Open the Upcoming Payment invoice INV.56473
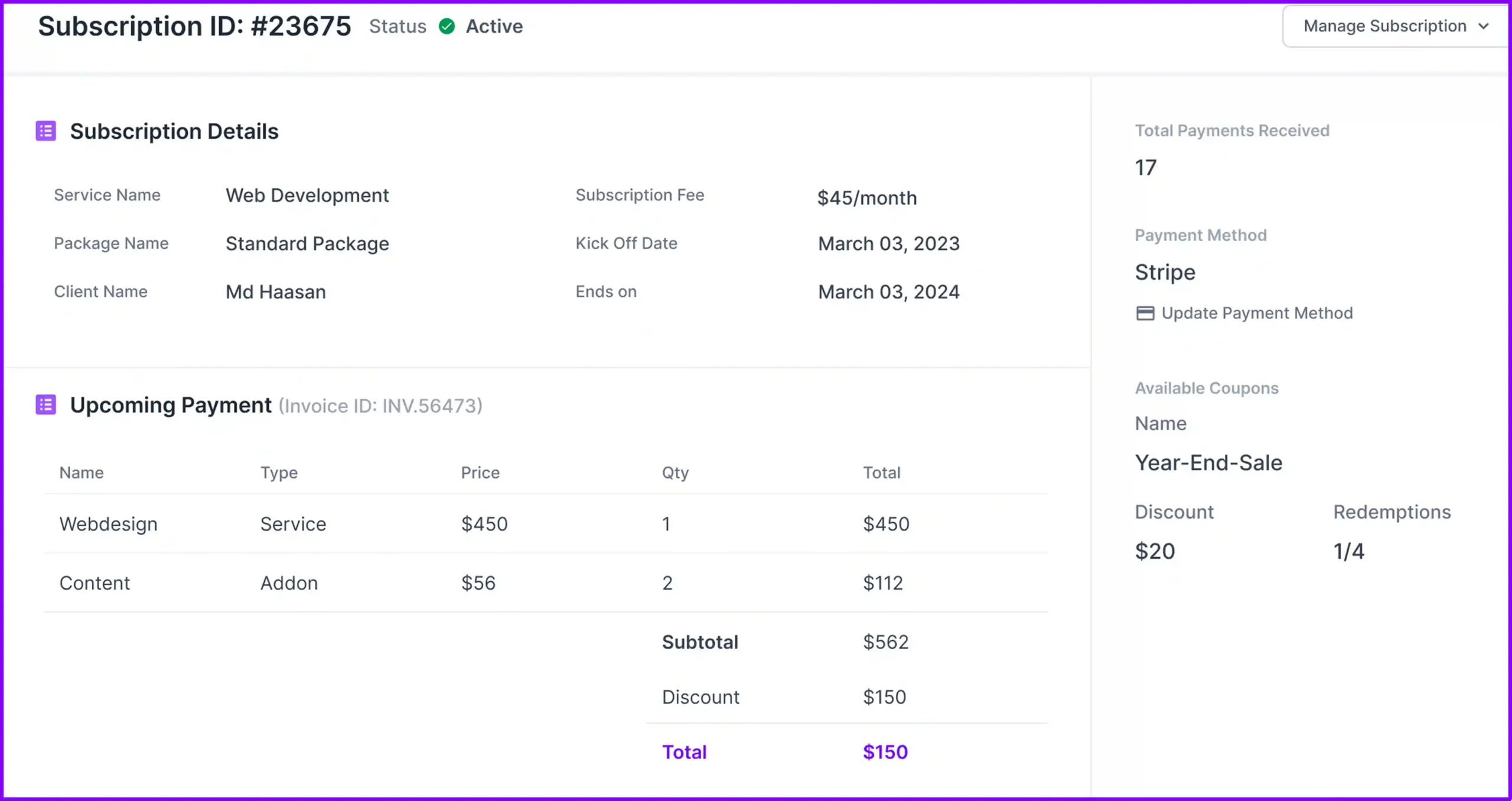Viewport: 1512px width, 801px height. point(381,406)
